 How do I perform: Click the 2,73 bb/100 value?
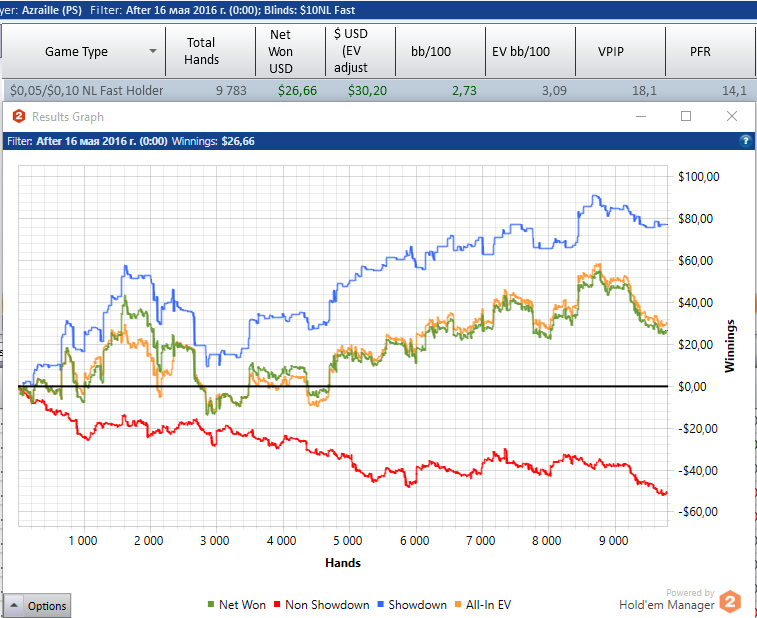tap(464, 91)
